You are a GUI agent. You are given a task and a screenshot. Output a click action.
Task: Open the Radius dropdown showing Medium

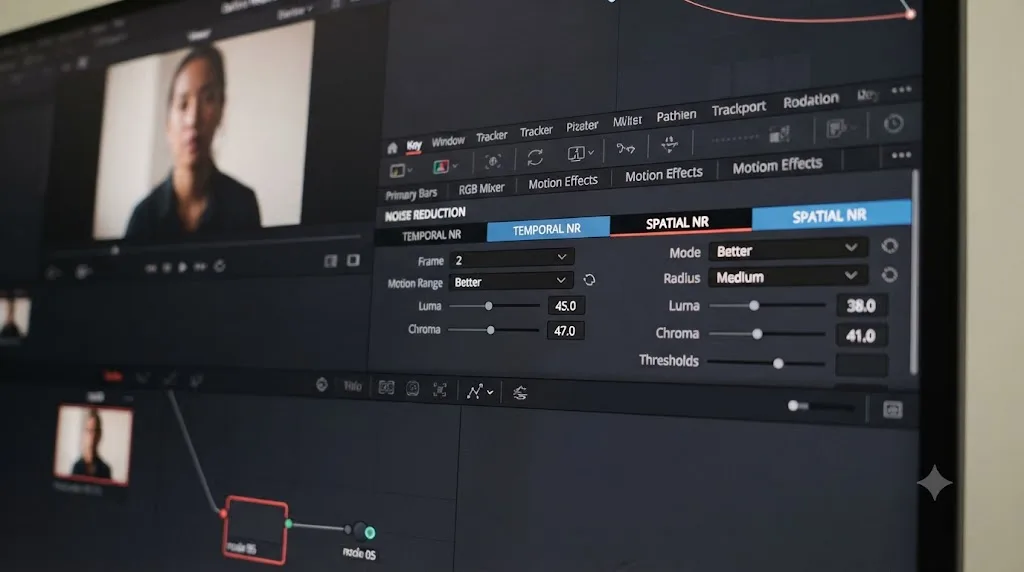[788, 277]
